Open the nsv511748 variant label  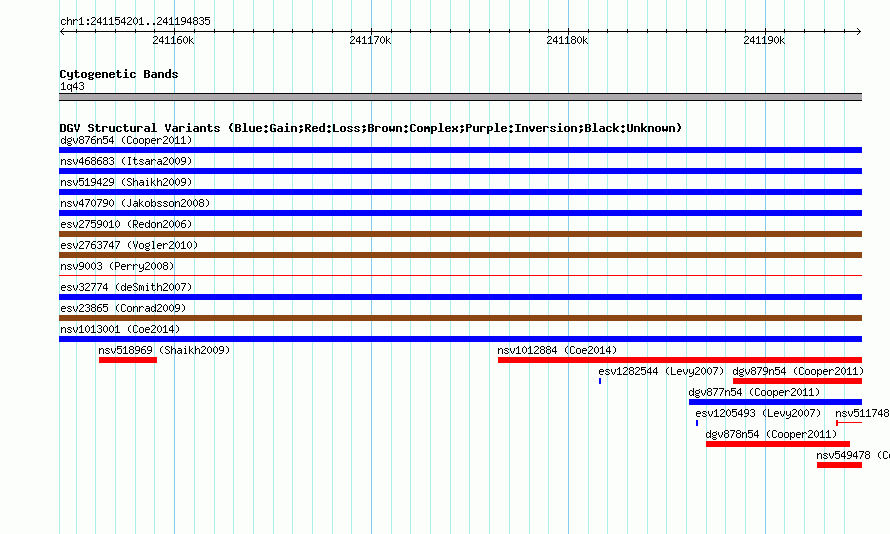pos(862,413)
